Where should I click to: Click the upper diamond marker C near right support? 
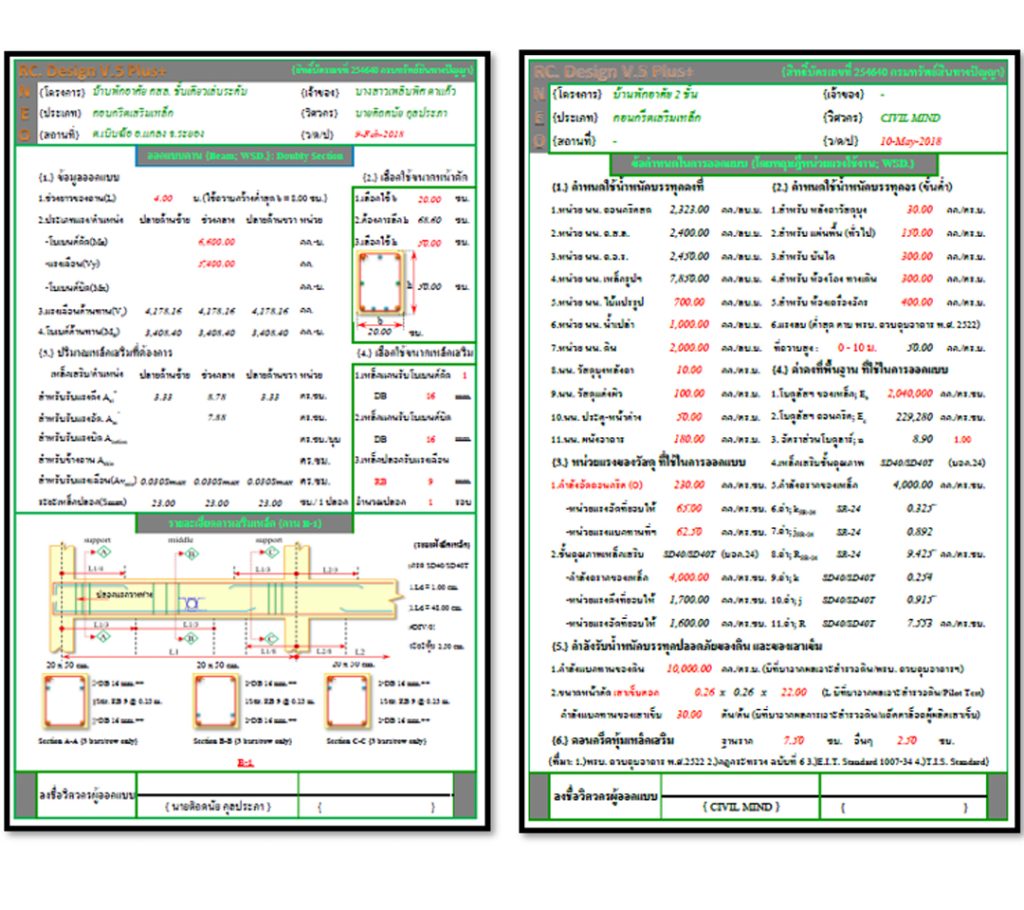point(272,552)
